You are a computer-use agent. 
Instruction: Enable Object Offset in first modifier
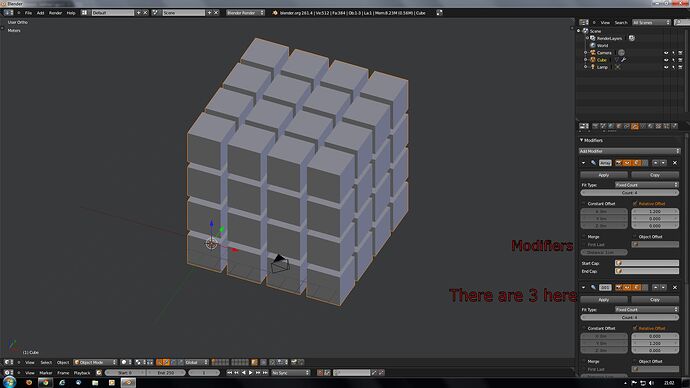(635, 237)
